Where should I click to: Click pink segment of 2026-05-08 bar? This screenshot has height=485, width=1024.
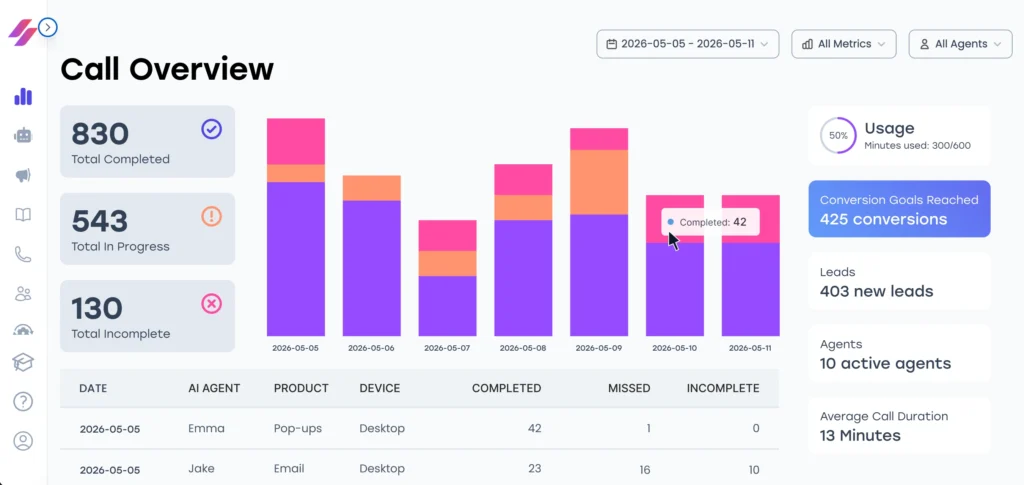coord(523,180)
